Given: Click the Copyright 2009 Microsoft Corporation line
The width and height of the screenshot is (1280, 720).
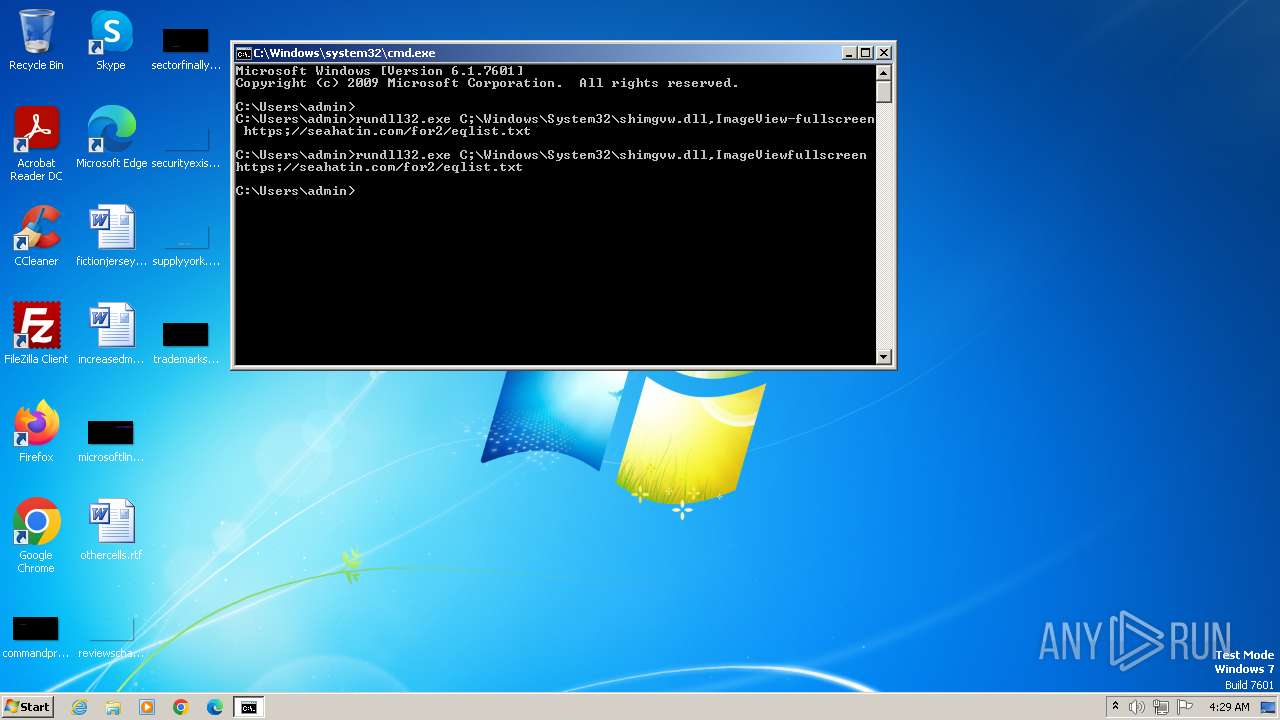Looking at the screenshot, I should (487, 83).
